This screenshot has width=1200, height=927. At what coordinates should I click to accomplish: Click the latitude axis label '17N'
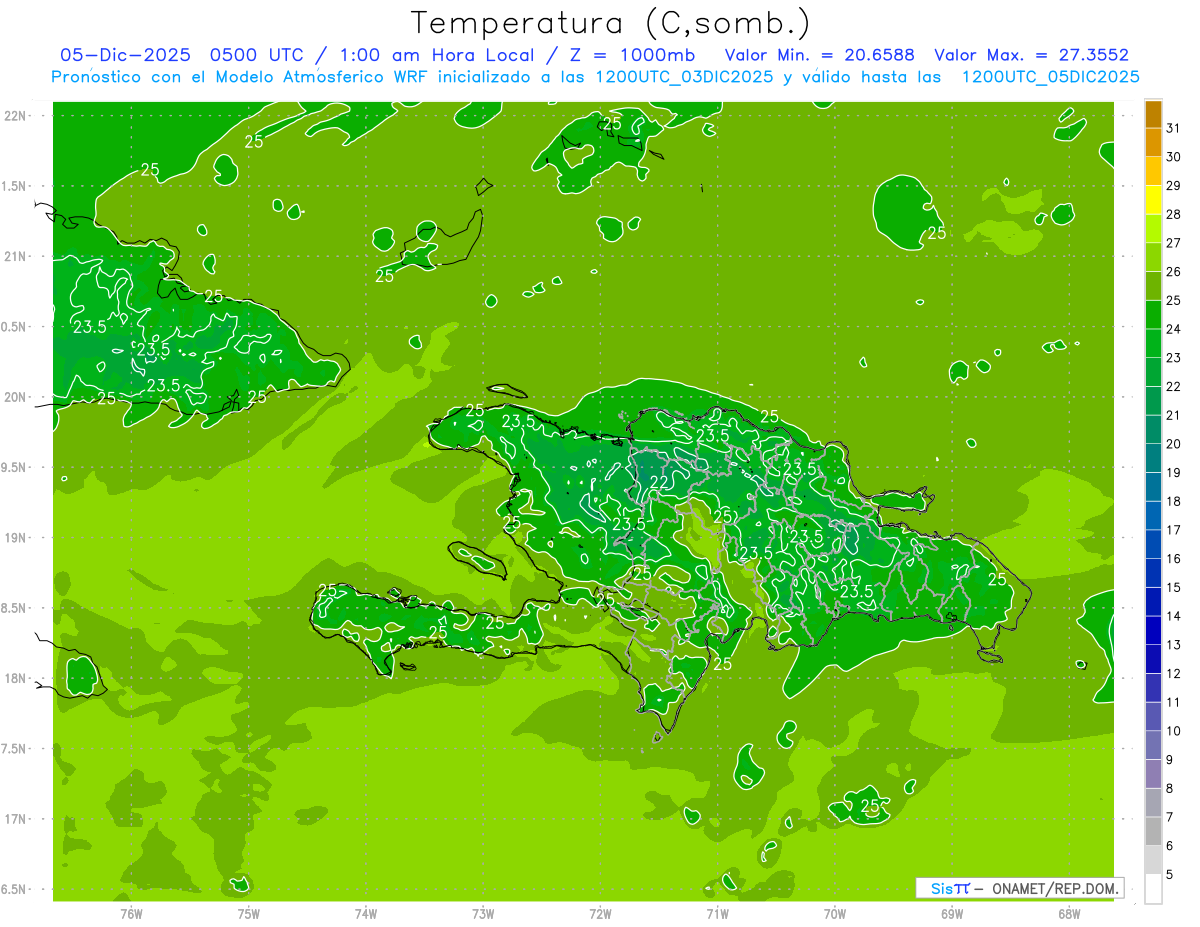click(x=16, y=819)
